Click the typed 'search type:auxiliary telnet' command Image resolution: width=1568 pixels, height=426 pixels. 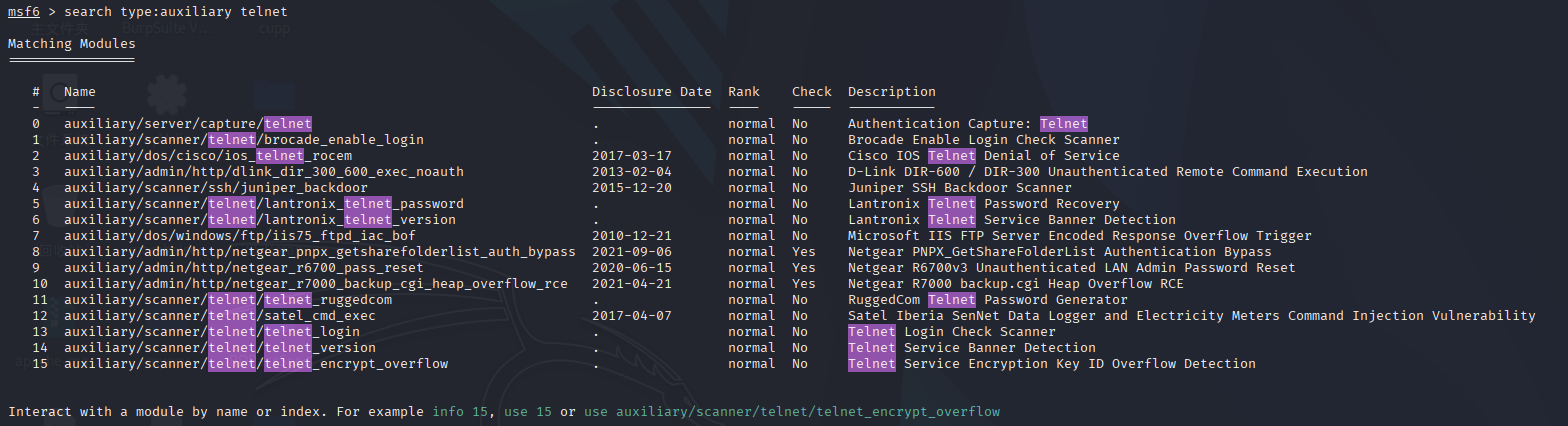pos(176,11)
